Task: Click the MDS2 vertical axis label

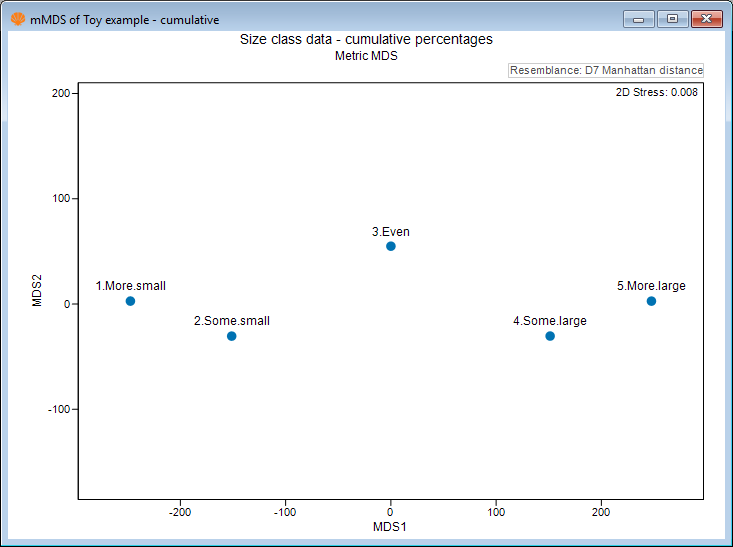Action: point(38,304)
